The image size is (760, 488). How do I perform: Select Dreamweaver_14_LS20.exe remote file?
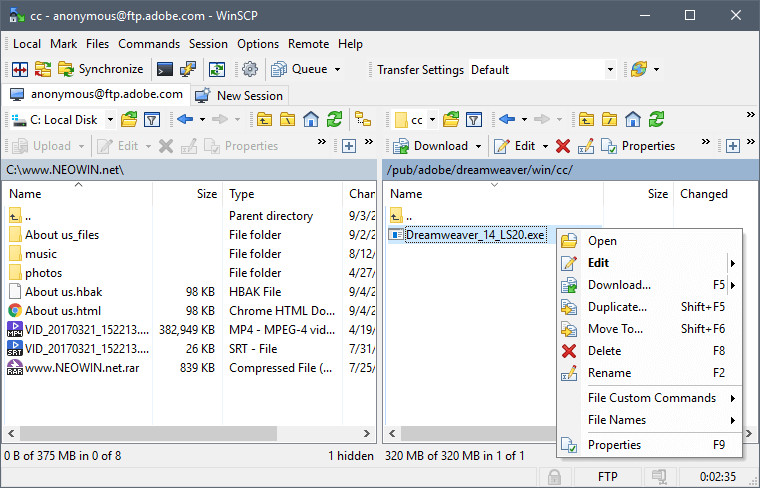coord(475,235)
